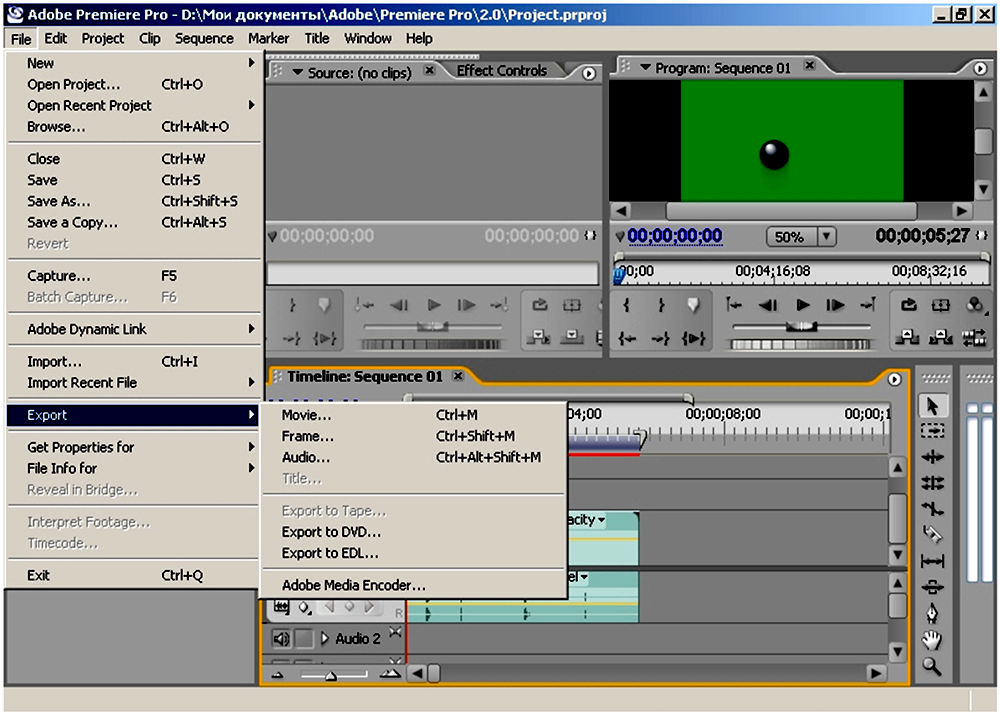Select the Ripple Edit tool
Image resolution: width=1000 pixels, height=716 pixels.
tap(932, 457)
